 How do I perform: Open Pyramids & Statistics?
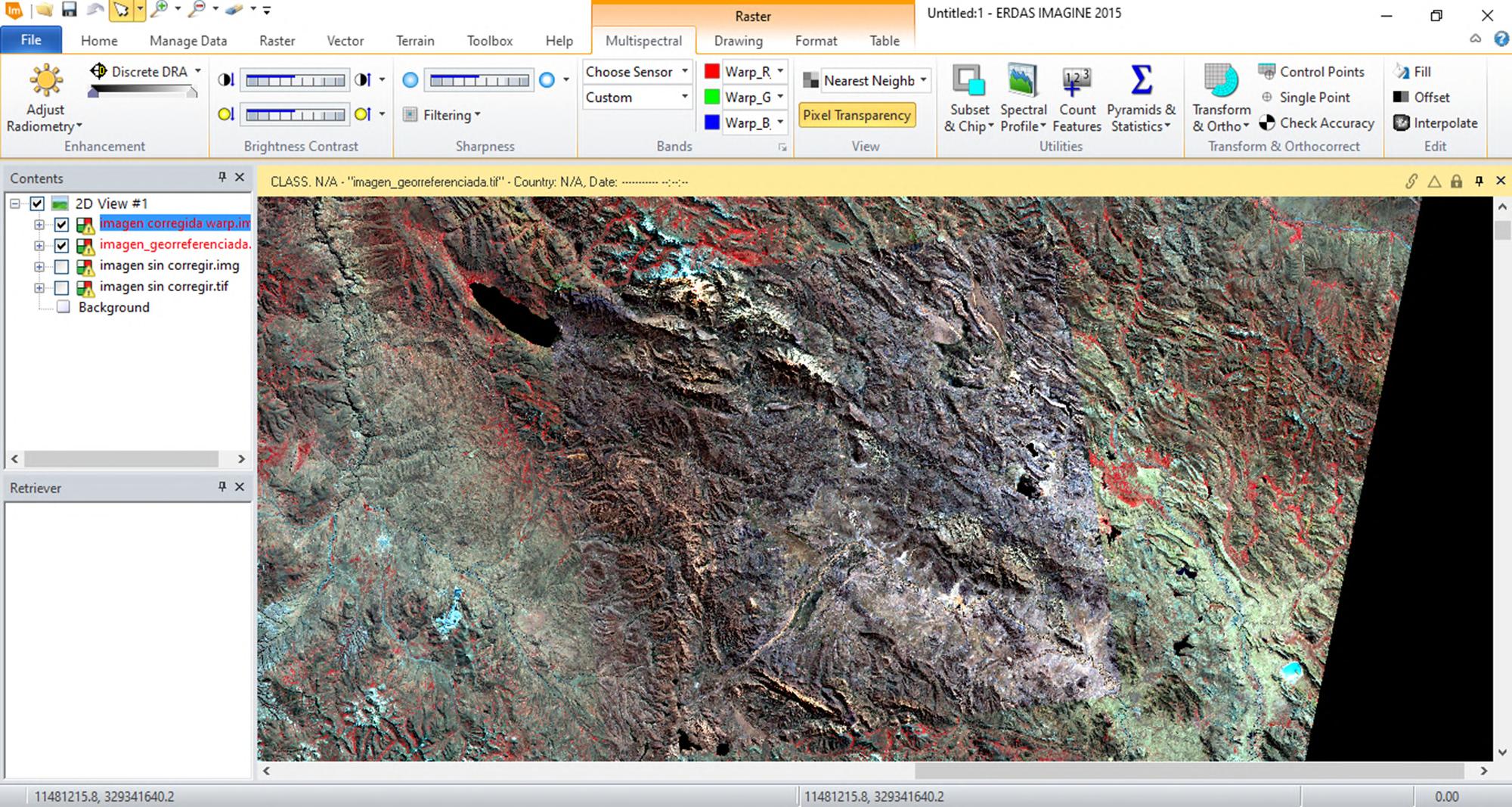click(x=1141, y=98)
